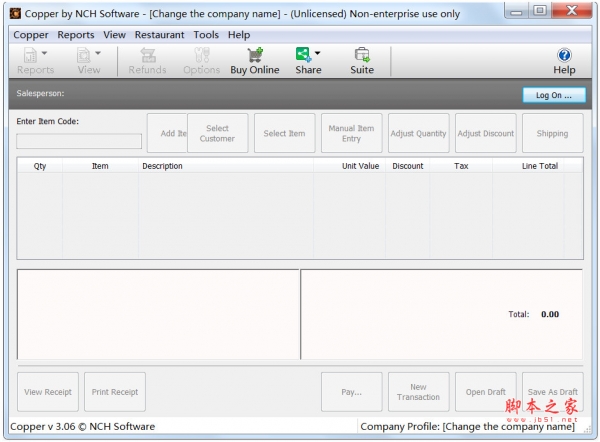The image size is (600, 442).
Task: Click the Qty column header
Action: tap(40, 166)
